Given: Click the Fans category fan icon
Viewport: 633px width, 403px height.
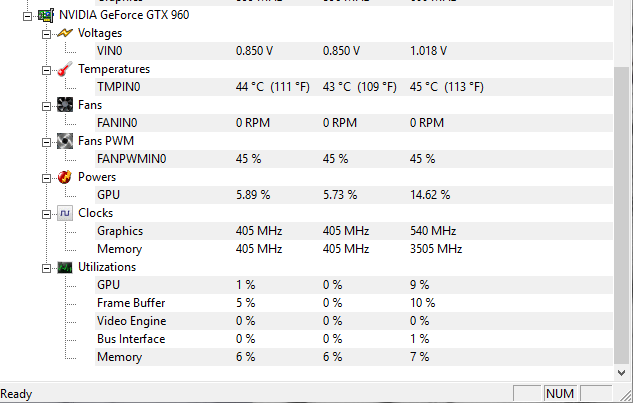Looking at the screenshot, I should pos(65,105).
